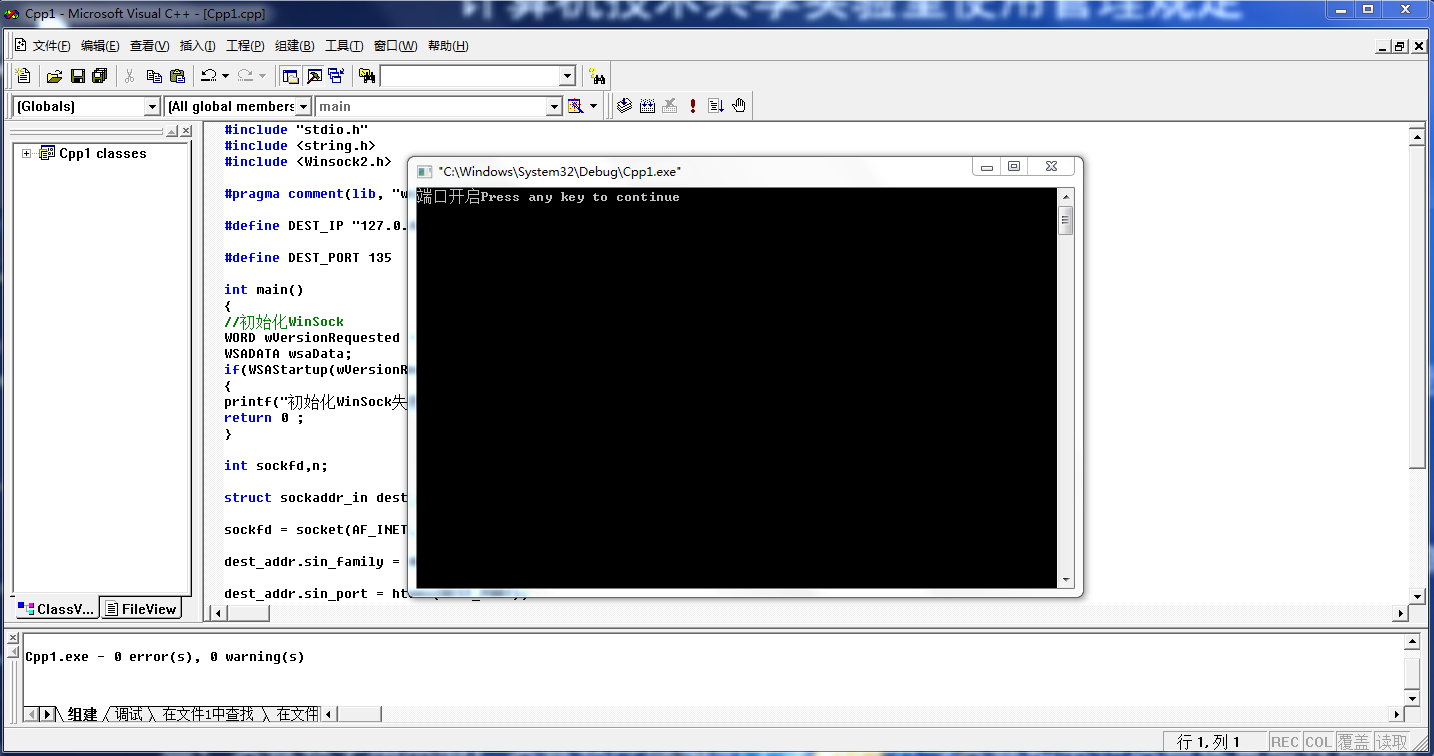Click the '0 error(s), 0 warning(s)' output line
Screen dimensions: 1434x756
point(165,657)
